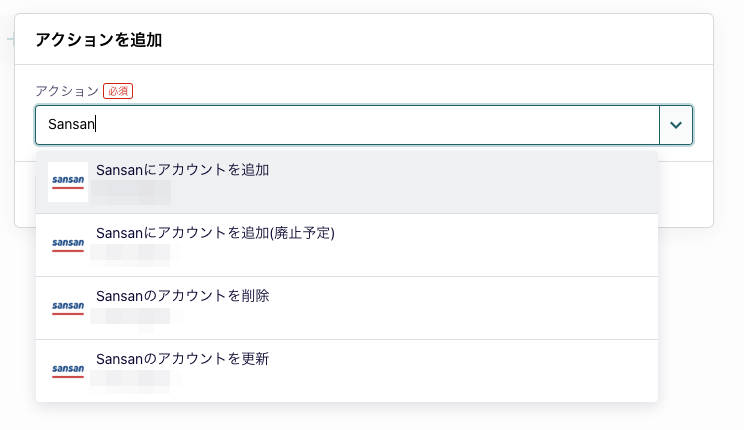Focus the アクション search field containing 'Sansan'
Screen dimensions: 744x430
point(347,125)
